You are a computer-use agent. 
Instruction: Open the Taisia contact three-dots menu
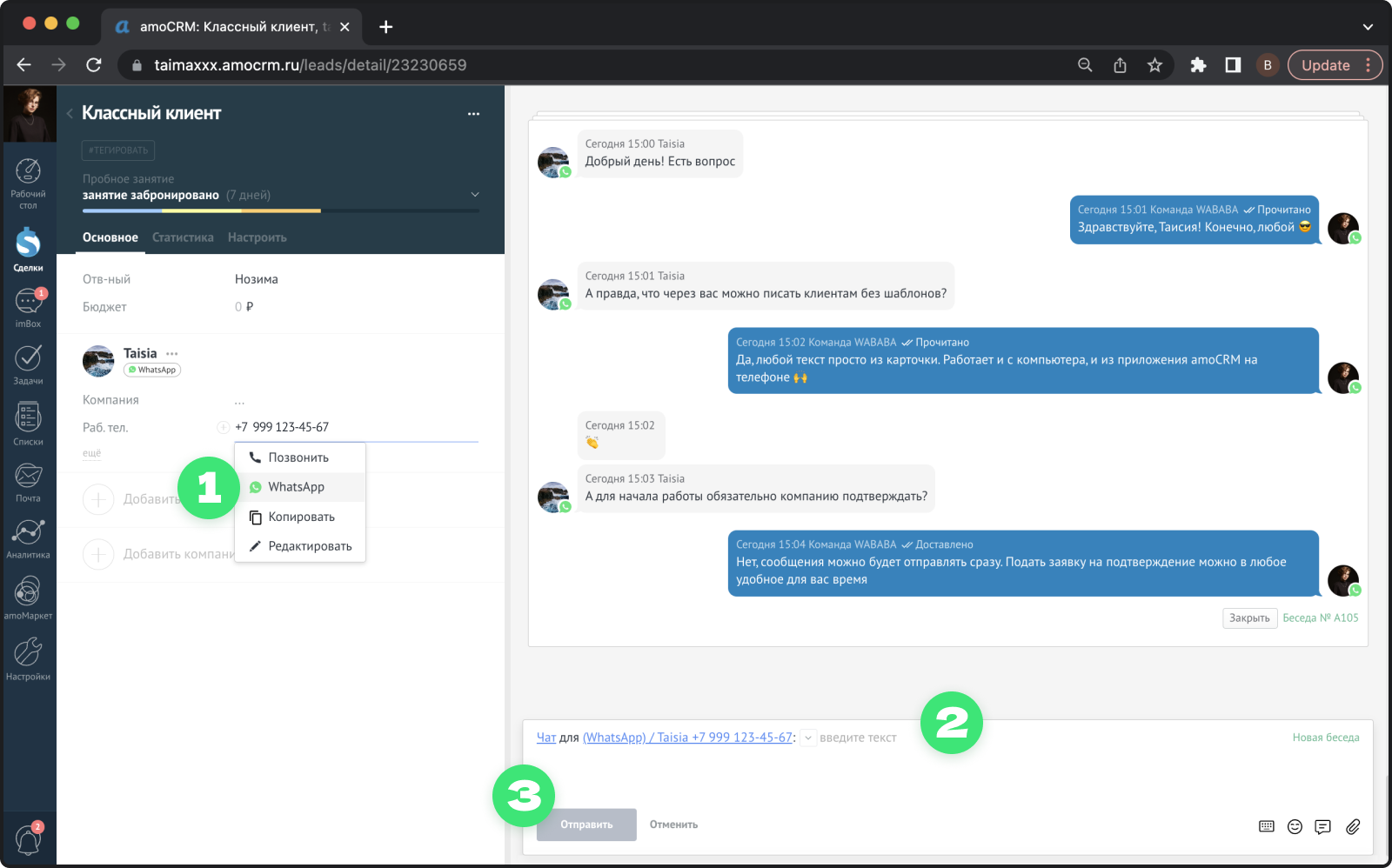(x=172, y=353)
